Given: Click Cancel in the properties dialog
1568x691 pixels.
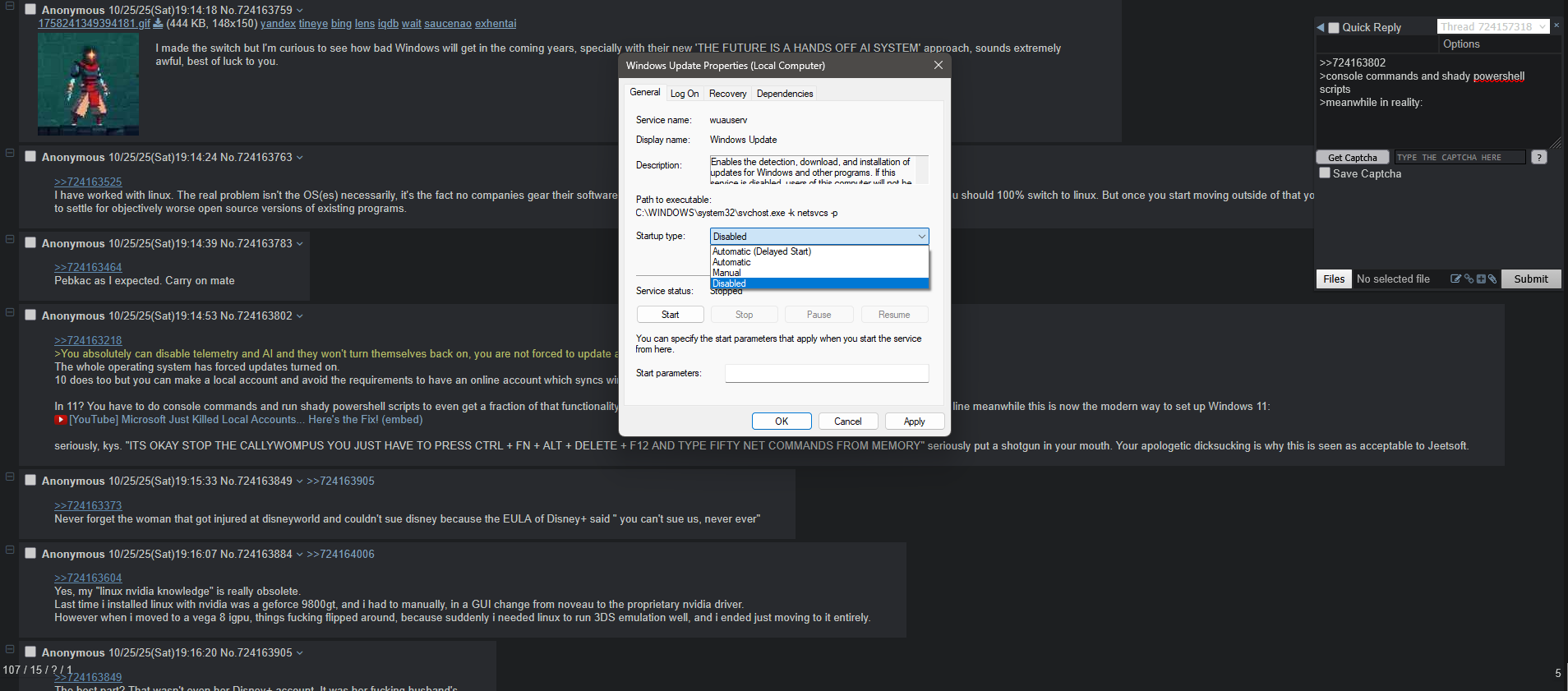Looking at the screenshot, I should (x=848, y=422).
